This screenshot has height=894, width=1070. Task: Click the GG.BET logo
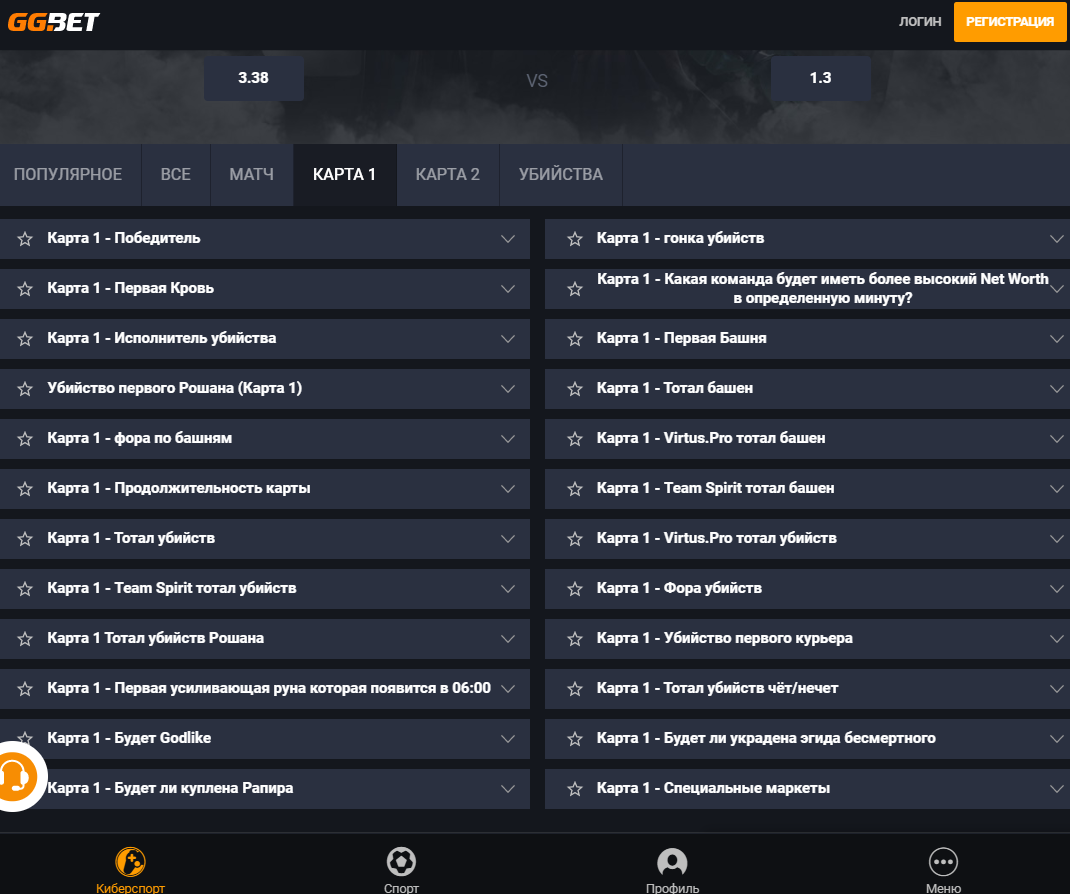click(x=54, y=22)
